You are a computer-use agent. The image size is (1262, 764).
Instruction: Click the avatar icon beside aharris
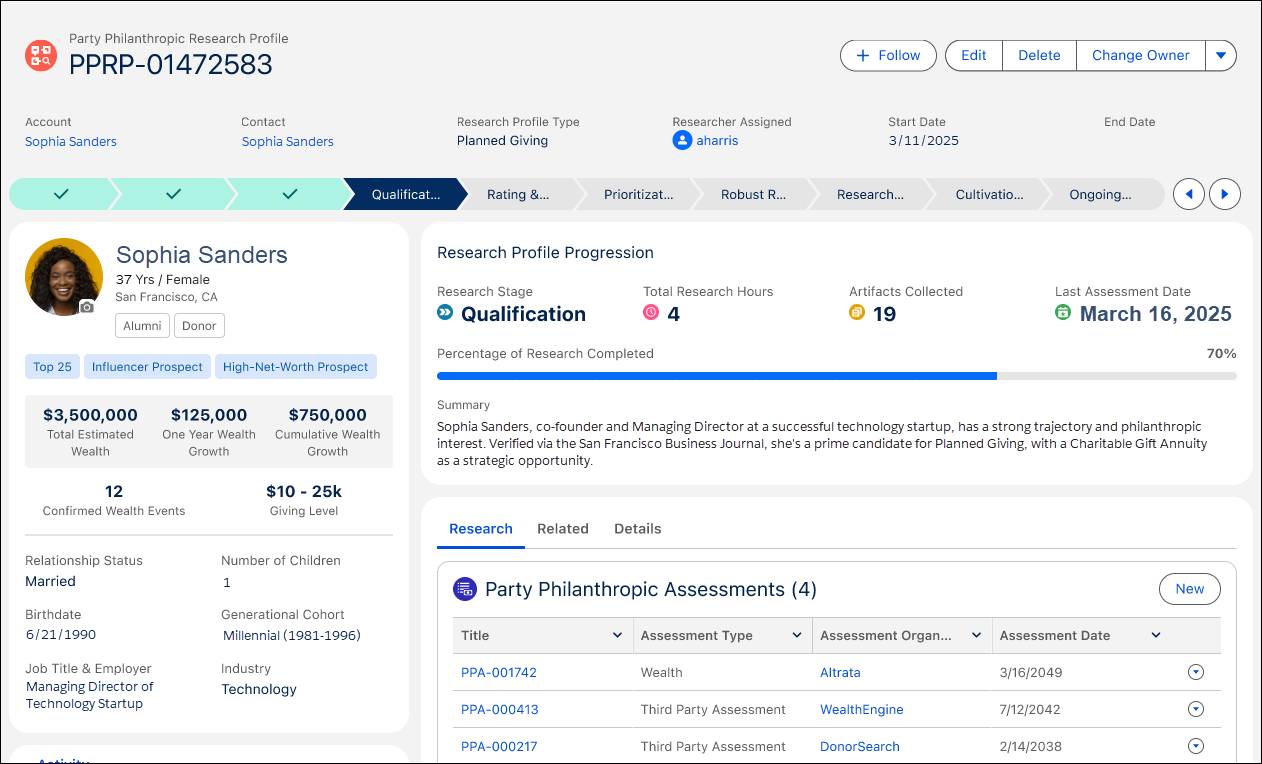[x=682, y=140]
